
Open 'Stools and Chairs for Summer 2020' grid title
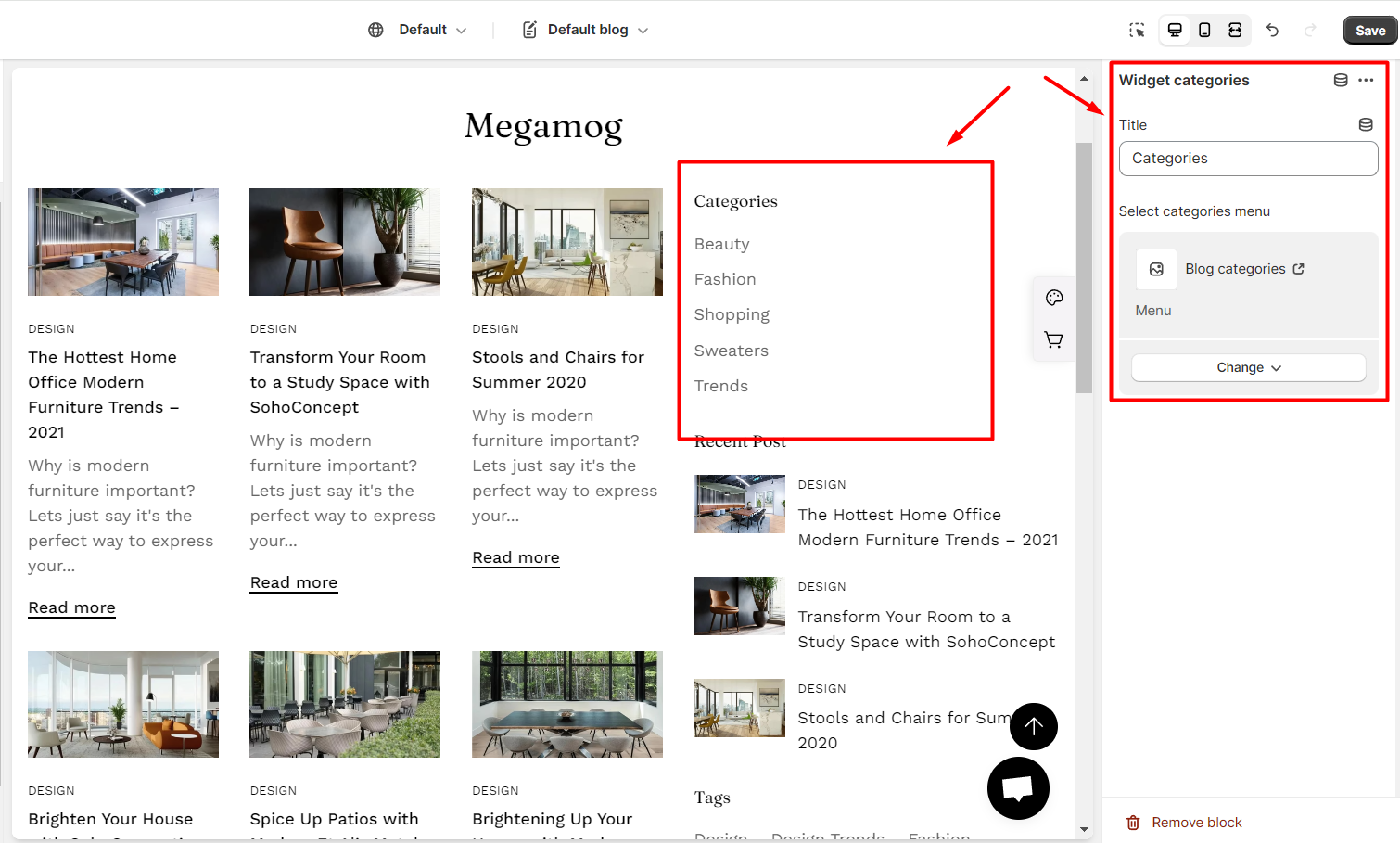tap(558, 369)
